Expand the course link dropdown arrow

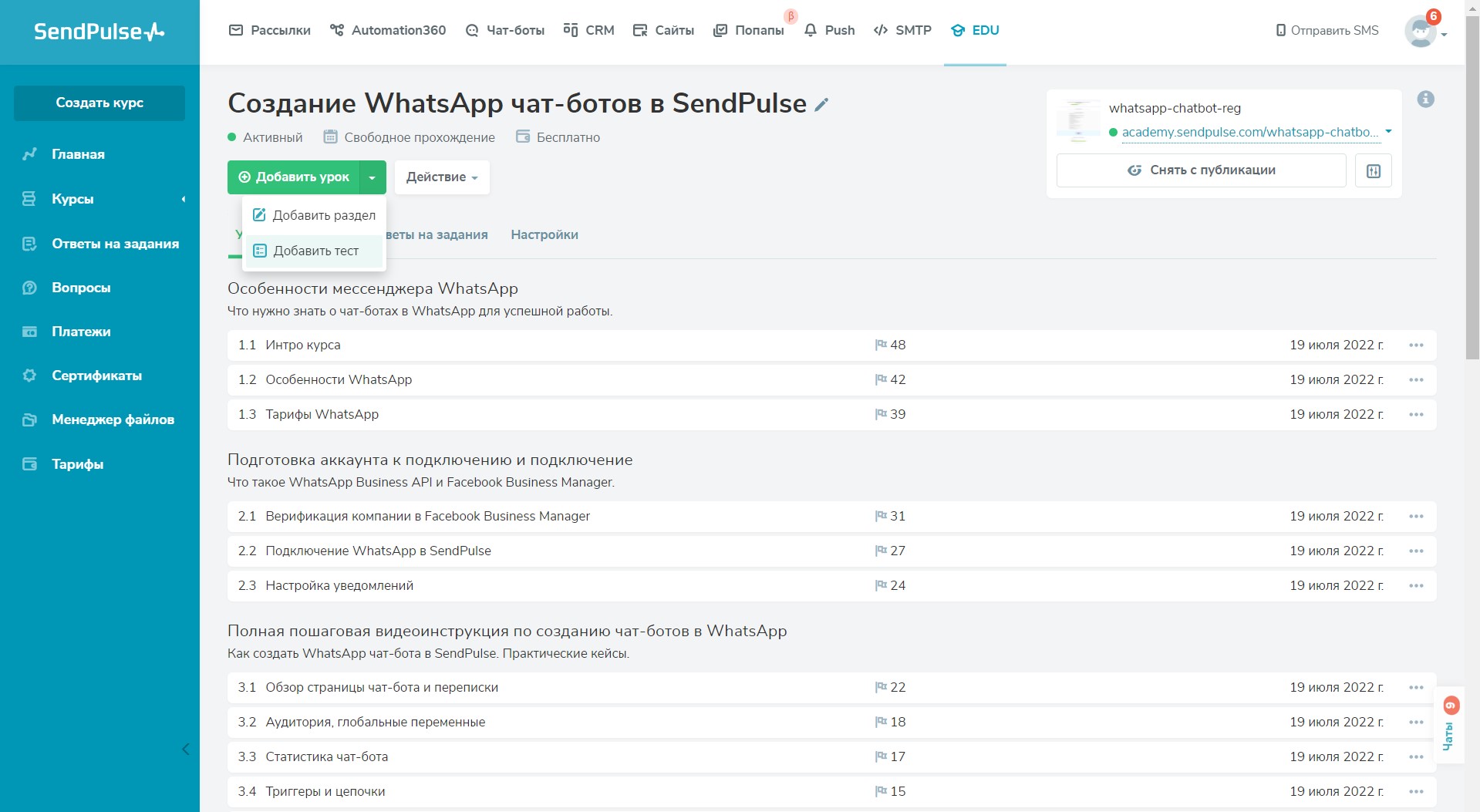tap(1388, 132)
